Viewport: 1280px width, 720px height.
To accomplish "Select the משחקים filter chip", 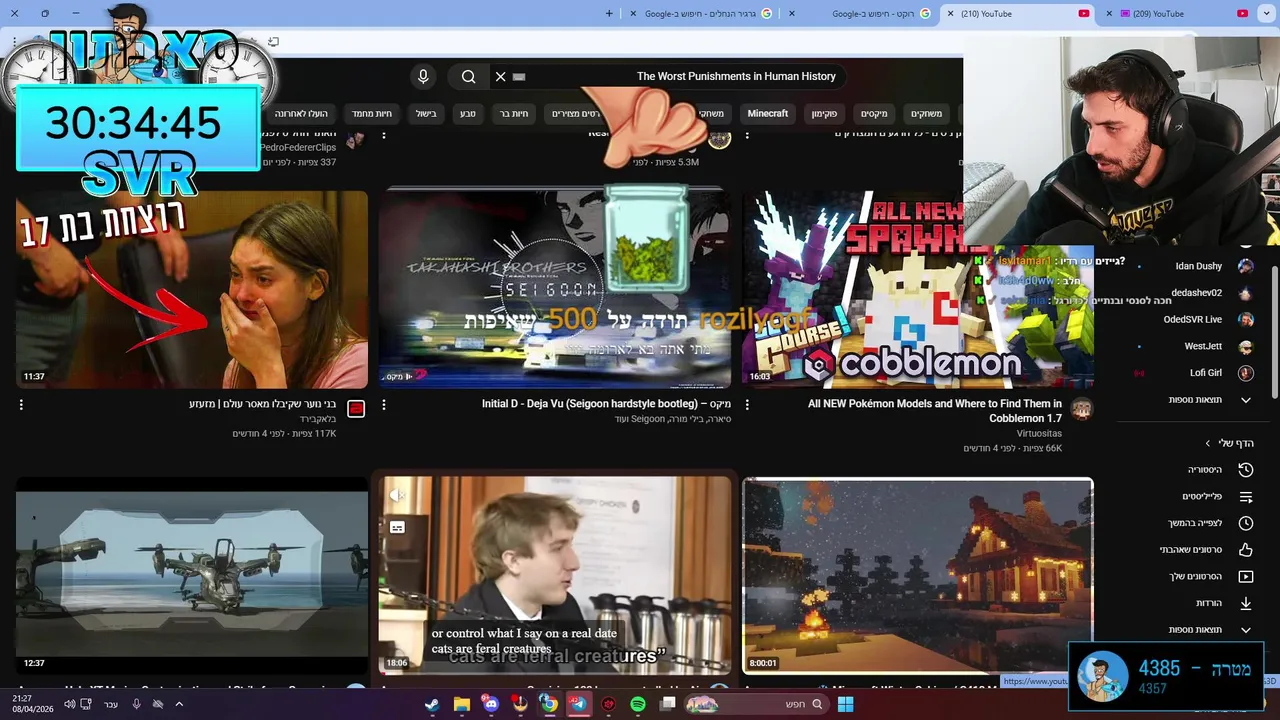I will (926, 114).
